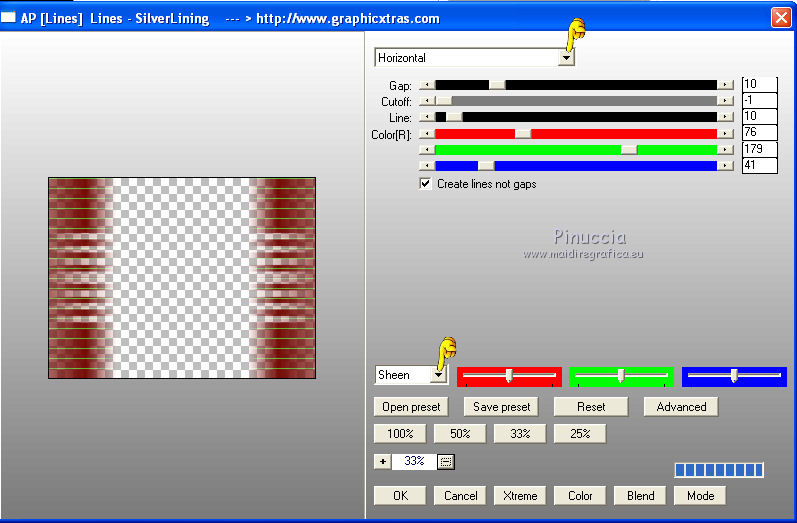The image size is (797, 523).
Task: Click the Line slider right arrow
Action: pyautogui.click(x=725, y=117)
